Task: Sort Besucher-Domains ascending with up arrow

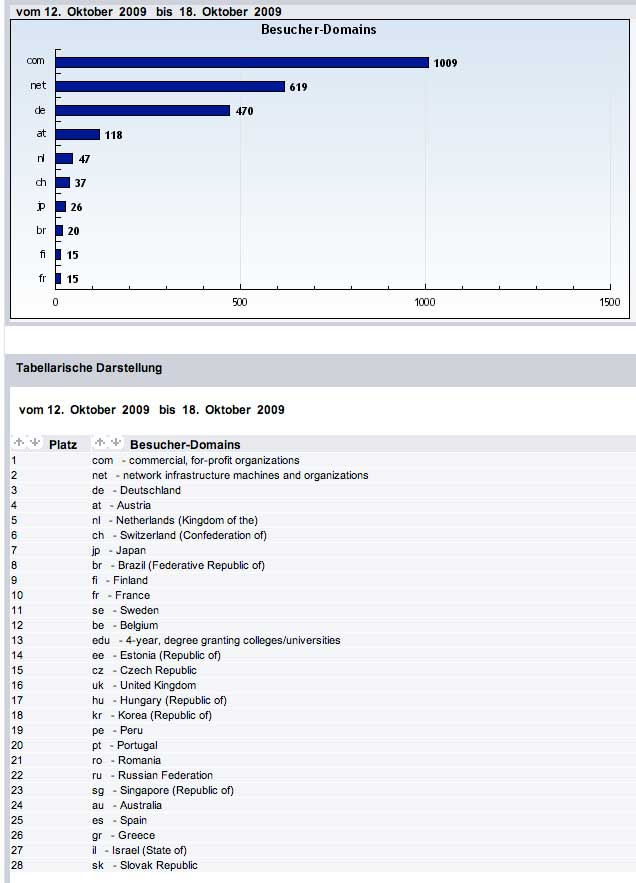Action: click(99, 443)
